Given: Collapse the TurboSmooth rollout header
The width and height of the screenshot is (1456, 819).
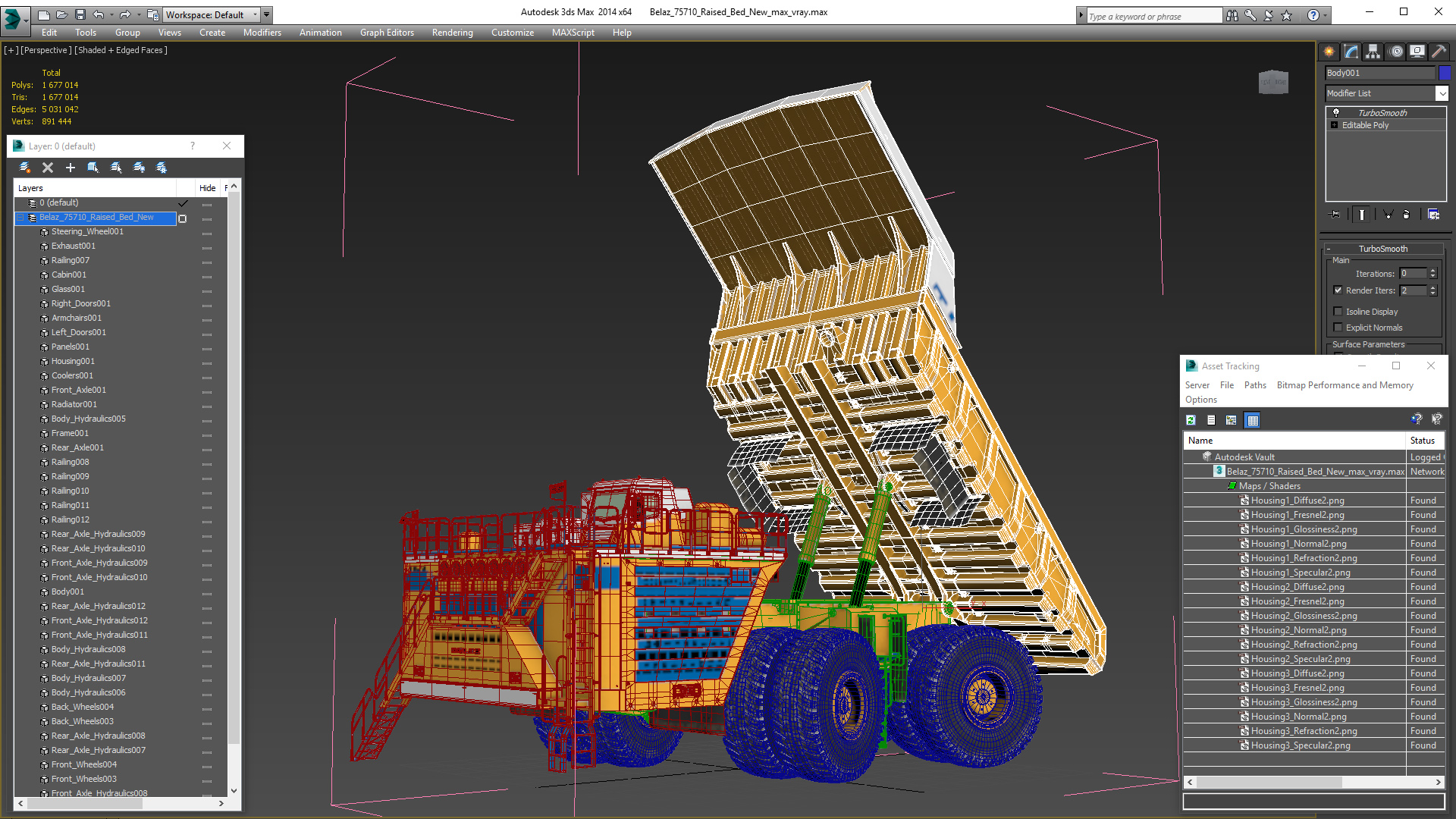Looking at the screenshot, I should (1383, 249).
